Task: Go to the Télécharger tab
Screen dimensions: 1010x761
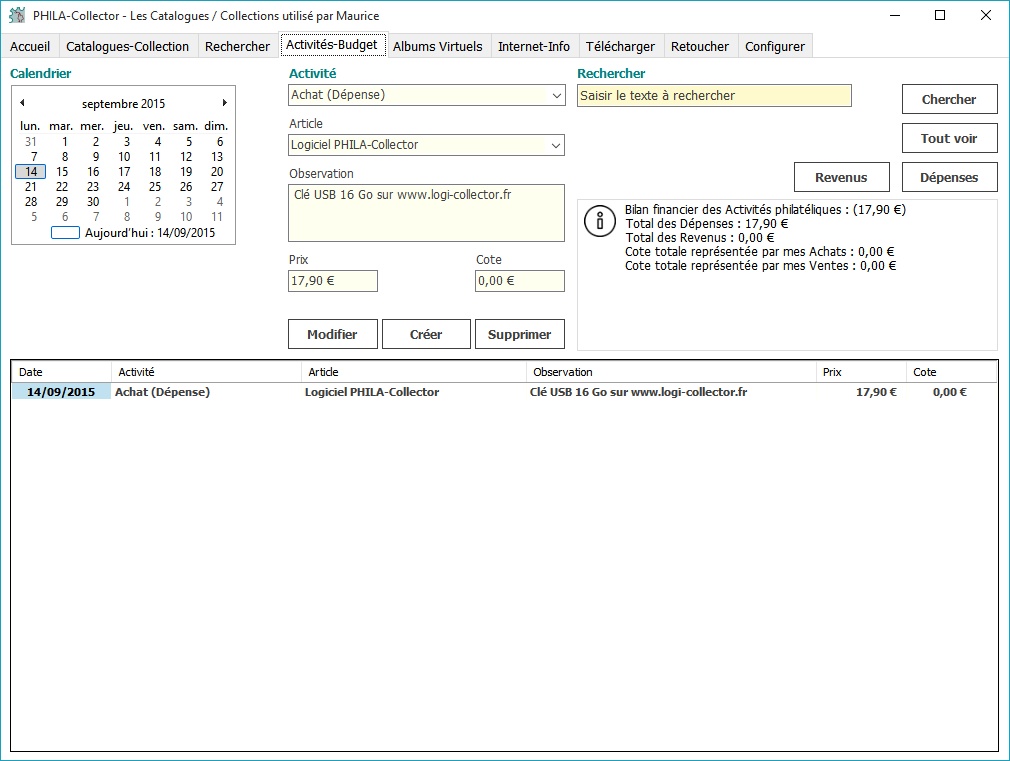Action: pos(620,46)
